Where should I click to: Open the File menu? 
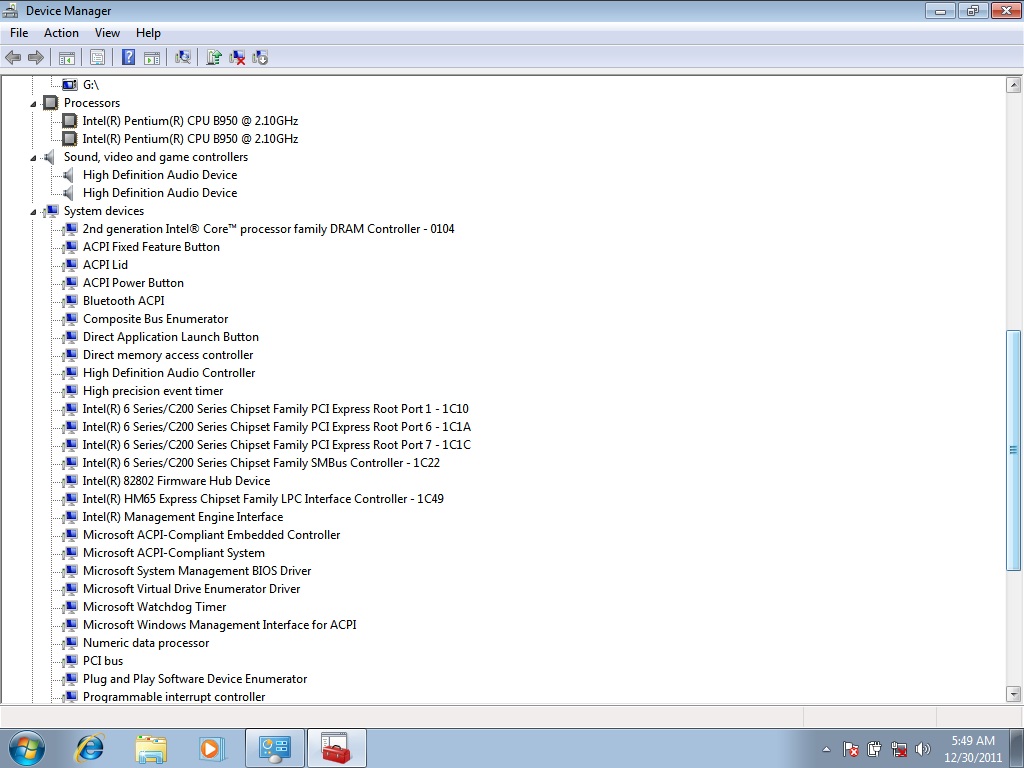coord(19,33)
